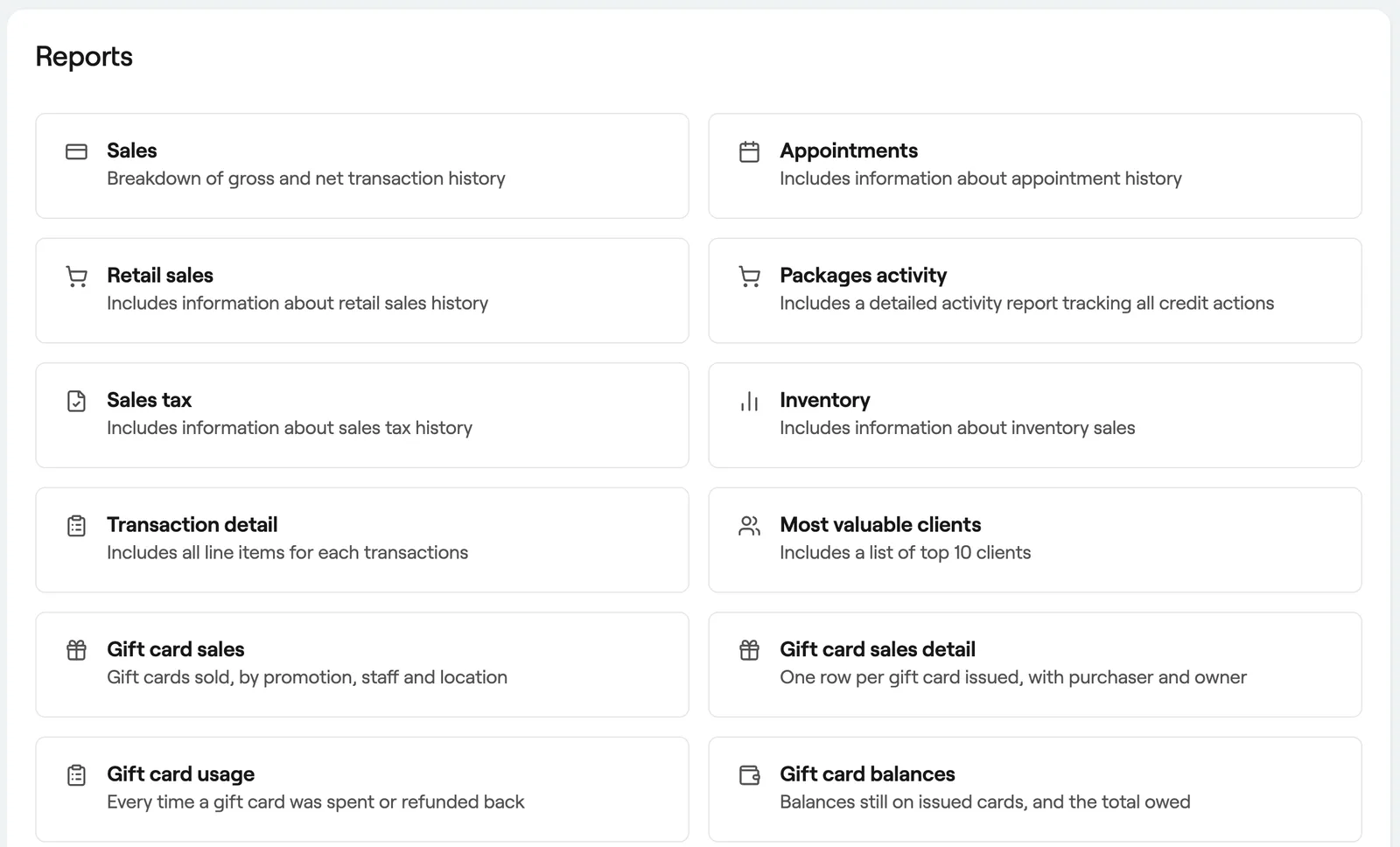Image resolution: width=1400 pixels, height=847 pixels.
Task: Click 'Includes information about retail sales history'
Action: [x=297, y=304]
